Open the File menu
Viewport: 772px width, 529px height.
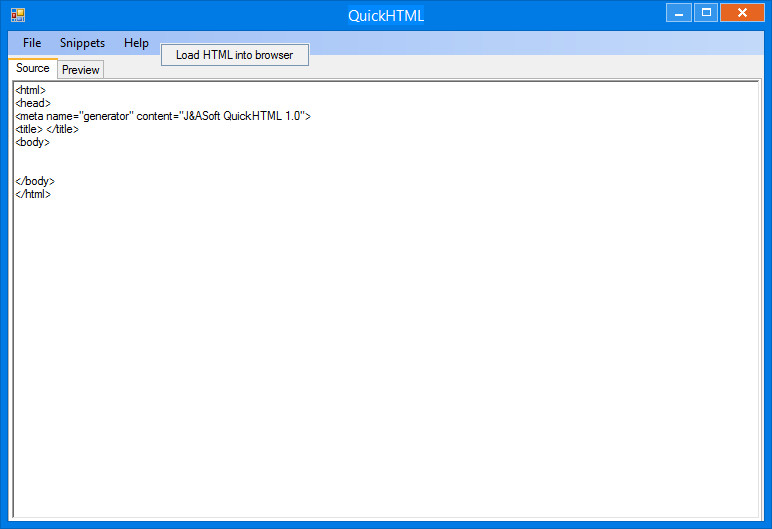pyautogui.click(x=32, y=43)
